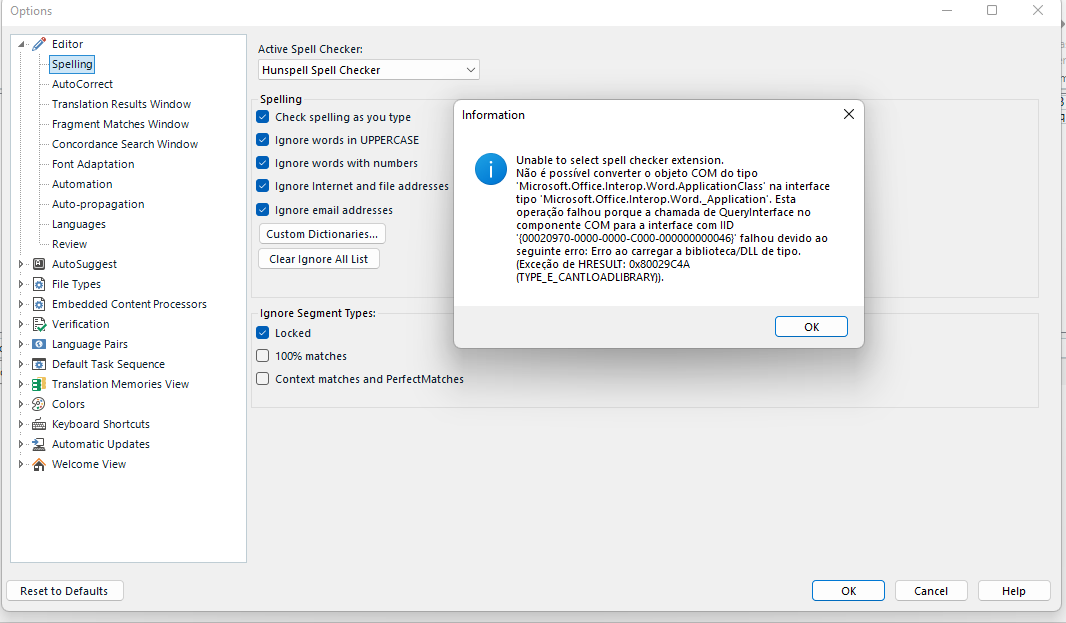Screen dimensions: 1066x623
Task: Click the Automatic Updates icon
Action: [39, 444]
